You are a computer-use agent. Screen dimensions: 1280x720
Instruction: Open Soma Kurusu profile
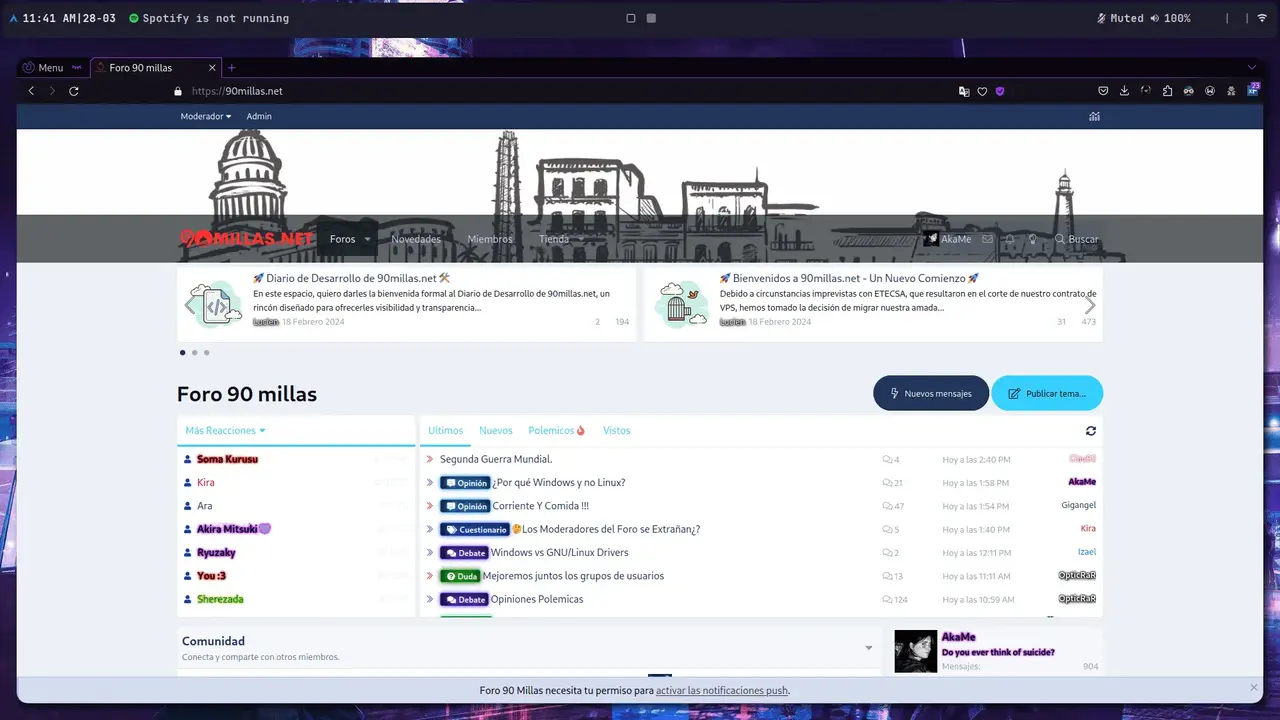tap(227, 459)
